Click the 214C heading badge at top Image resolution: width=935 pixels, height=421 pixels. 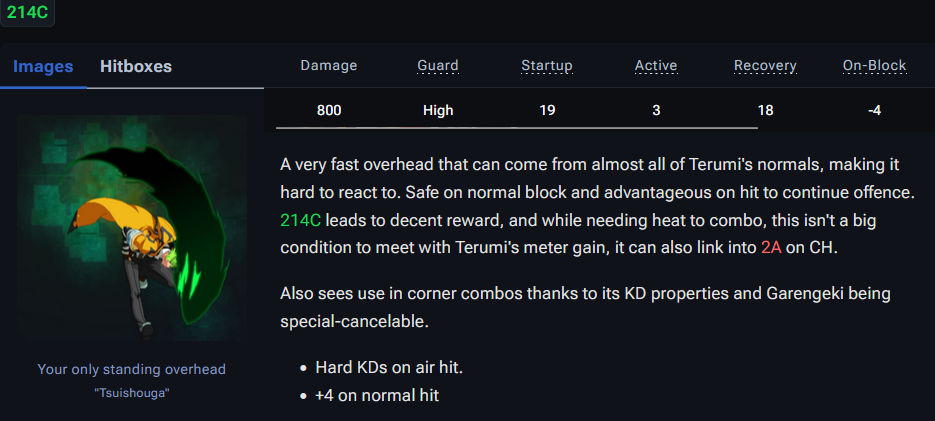coord(28,13)
